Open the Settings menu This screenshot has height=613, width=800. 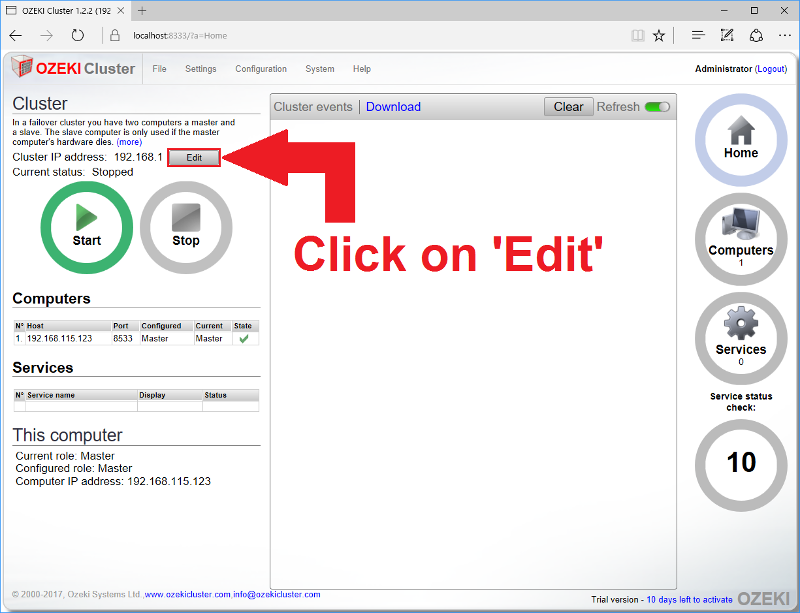tap(201, 69)
